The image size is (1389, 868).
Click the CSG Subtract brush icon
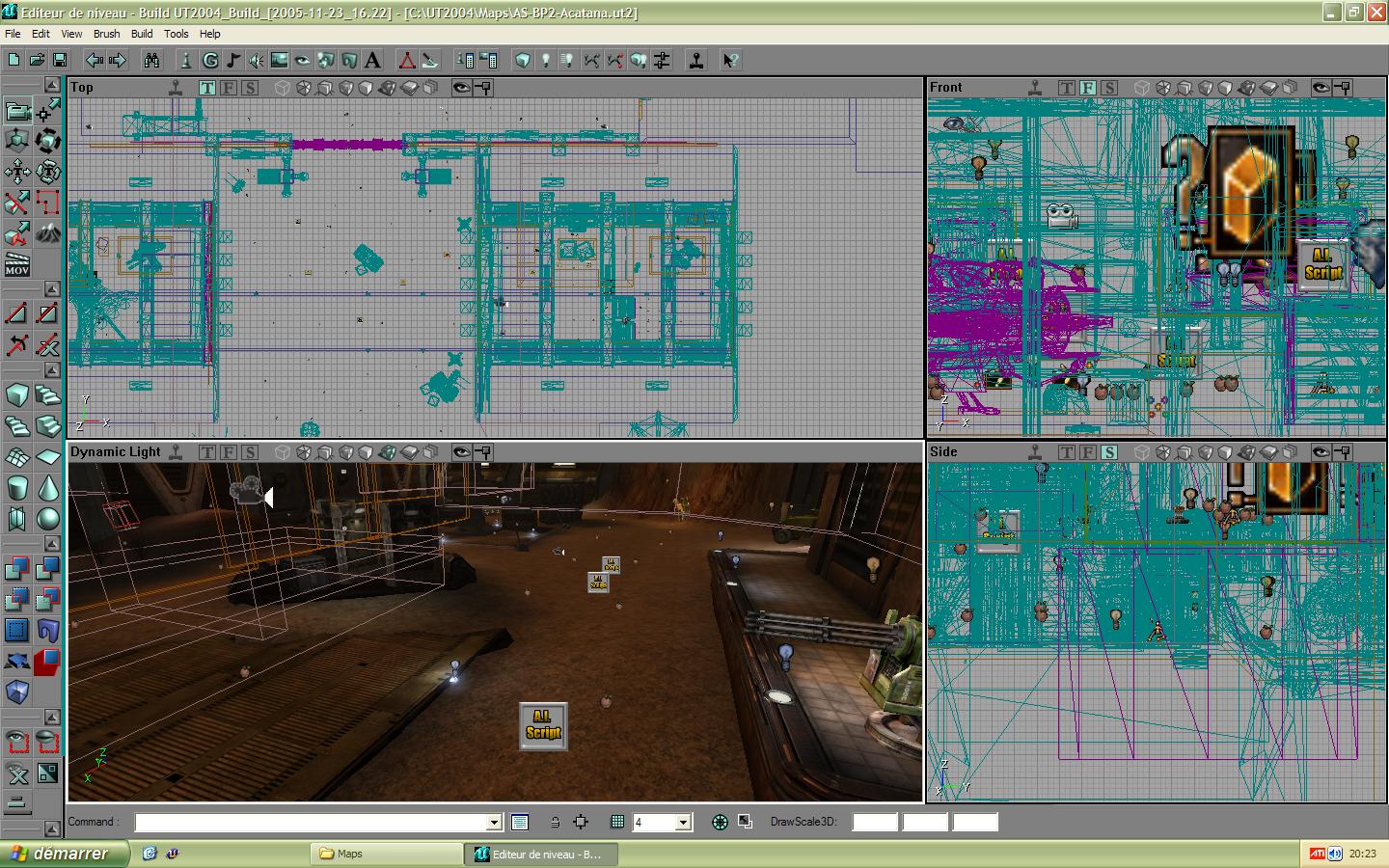point(48,569)
